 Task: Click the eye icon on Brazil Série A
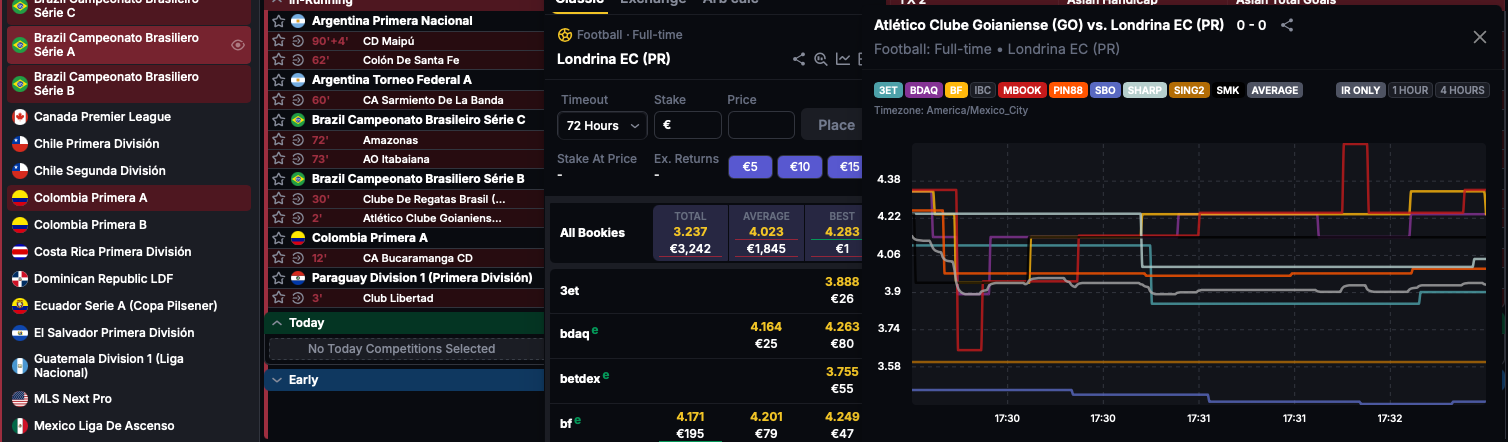point(238,45)
